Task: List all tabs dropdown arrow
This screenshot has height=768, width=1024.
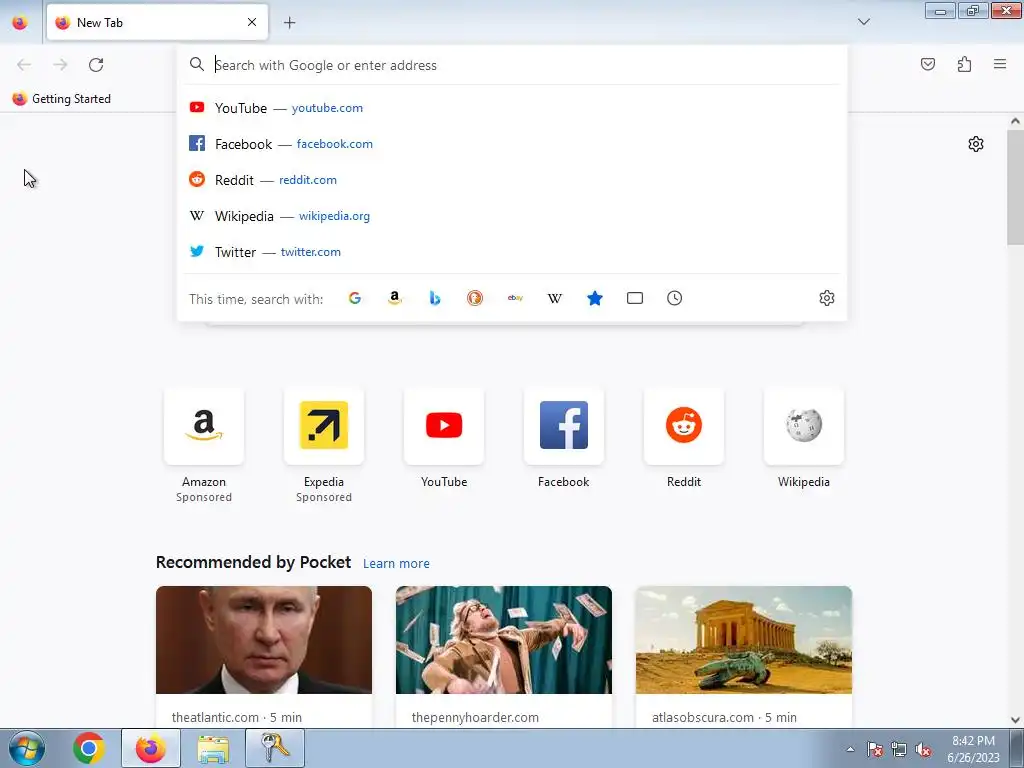Action: (864, 22)
